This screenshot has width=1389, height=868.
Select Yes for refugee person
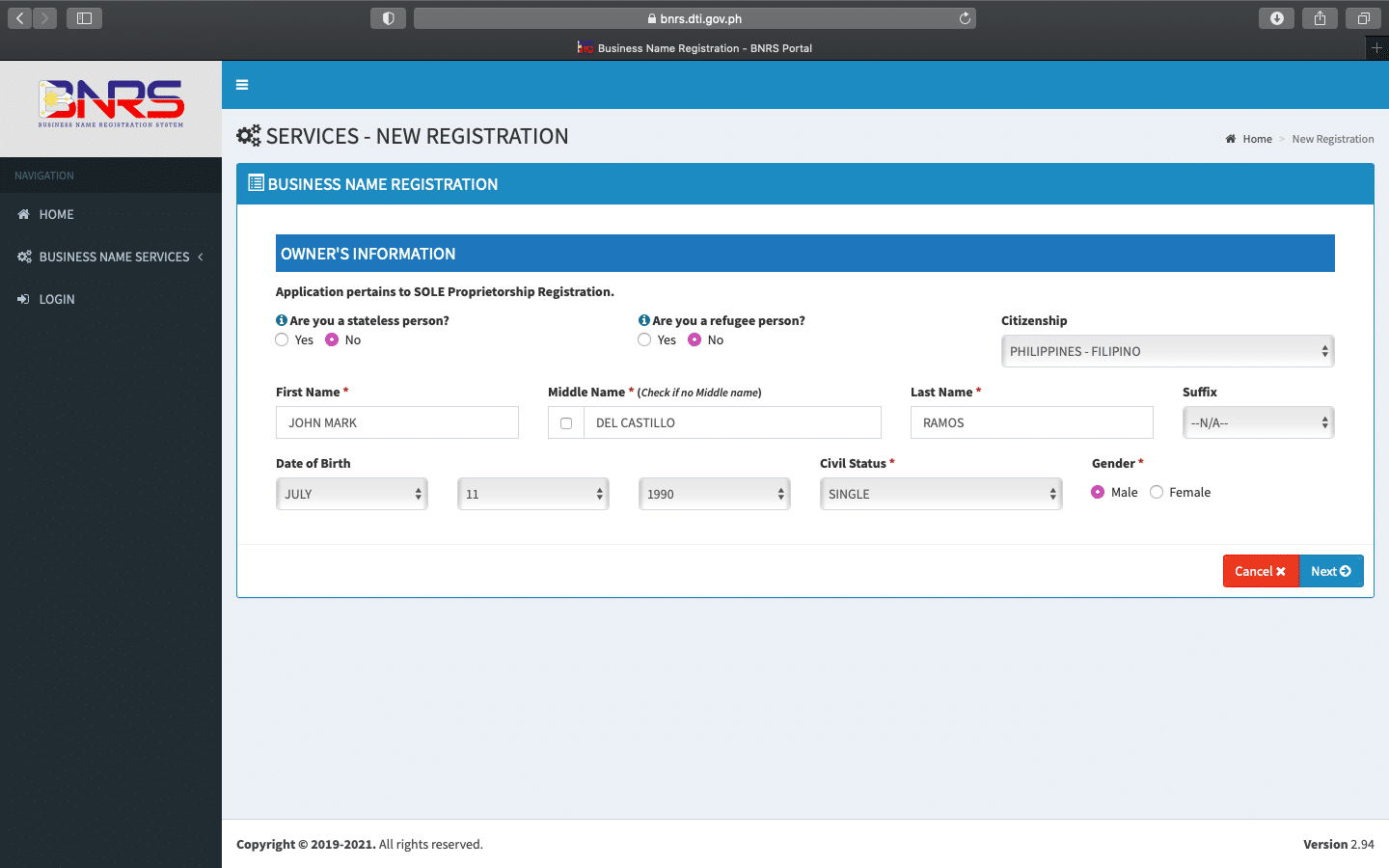(x=644, y=339)
